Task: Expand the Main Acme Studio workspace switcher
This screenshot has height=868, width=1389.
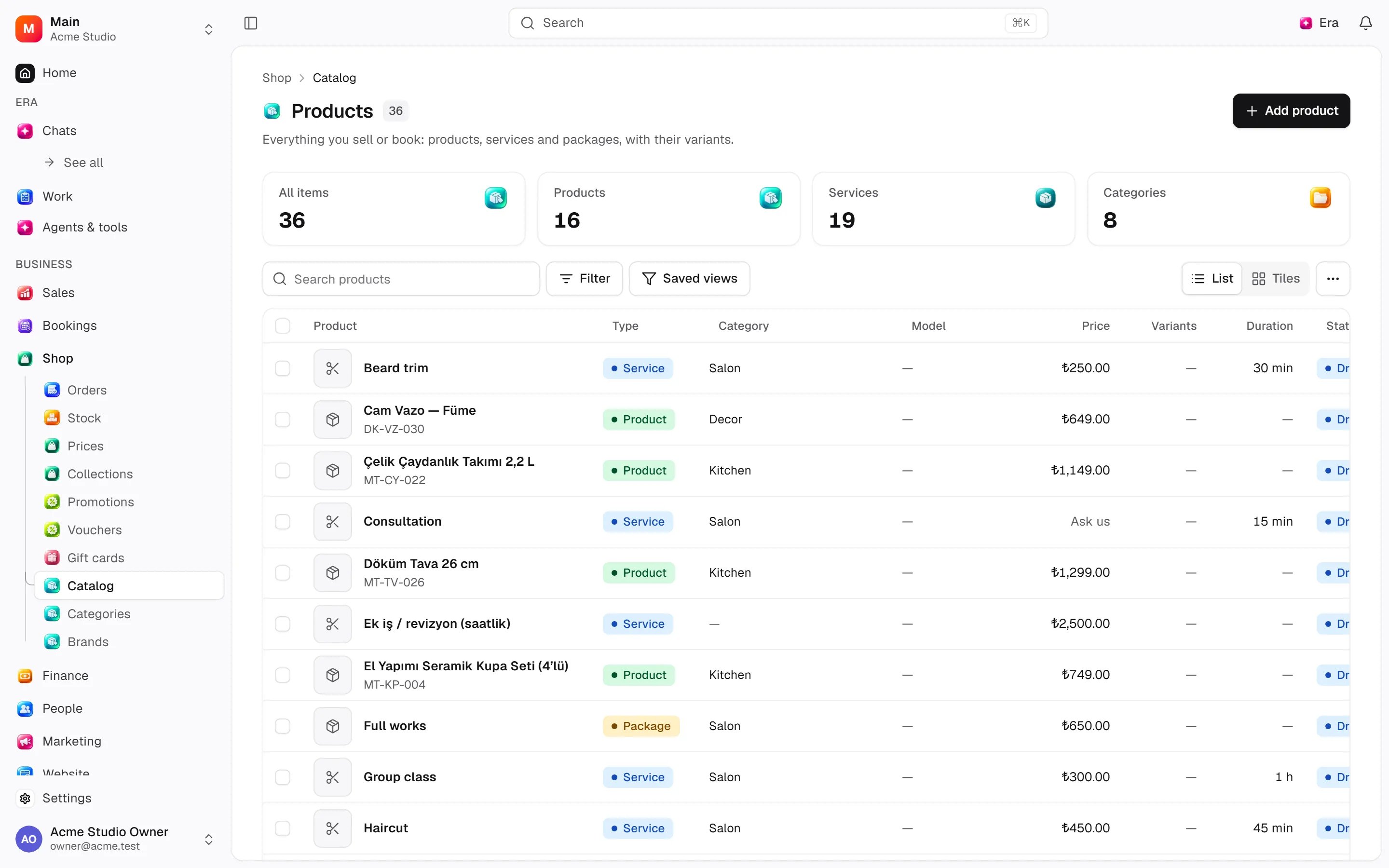Action: pos(115,29)
